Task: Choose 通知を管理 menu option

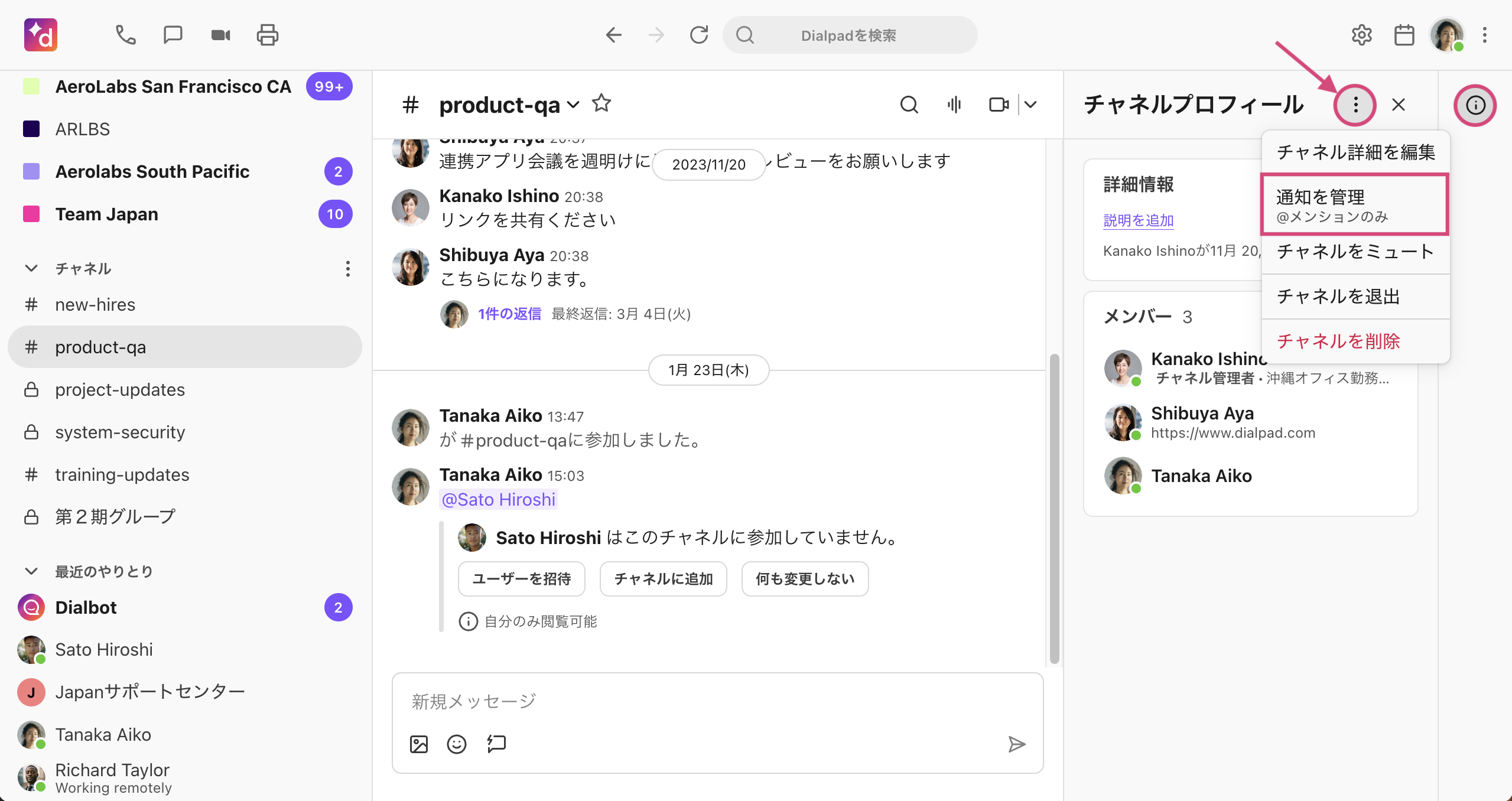Action: click(x=1354, y=204)
